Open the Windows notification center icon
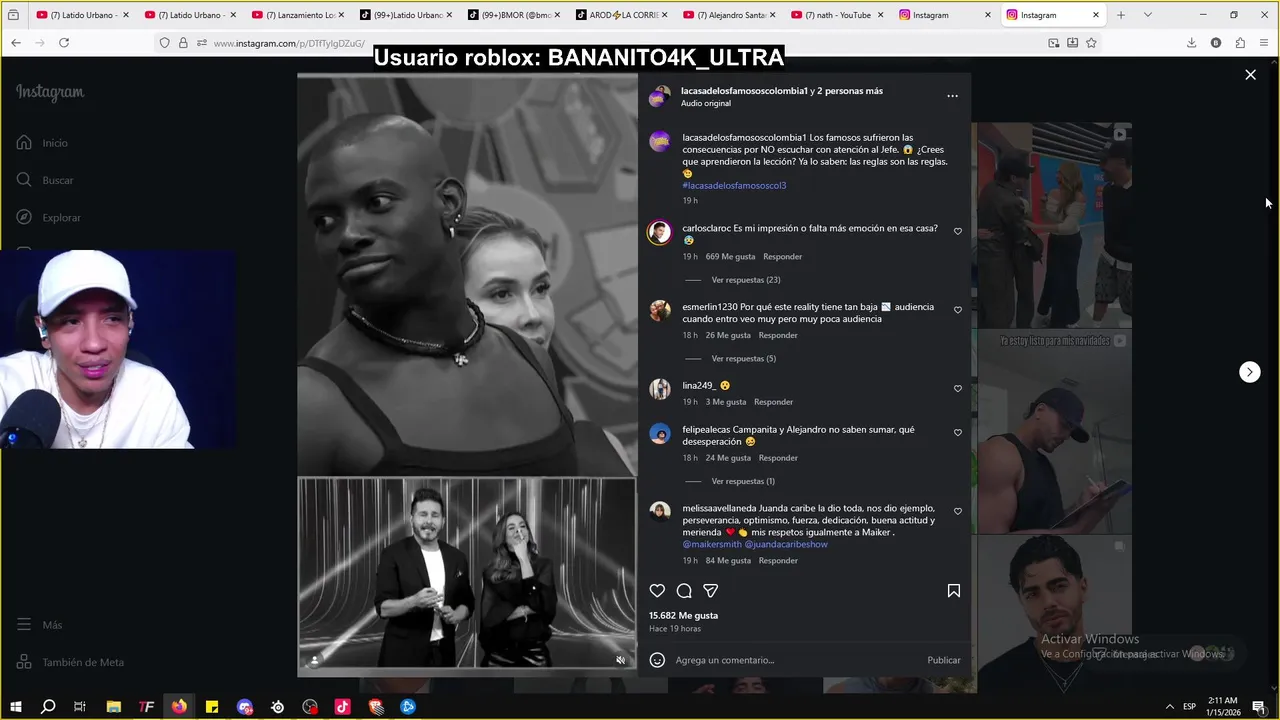This screenshot has width=1280, height=720. point(1259,707)
